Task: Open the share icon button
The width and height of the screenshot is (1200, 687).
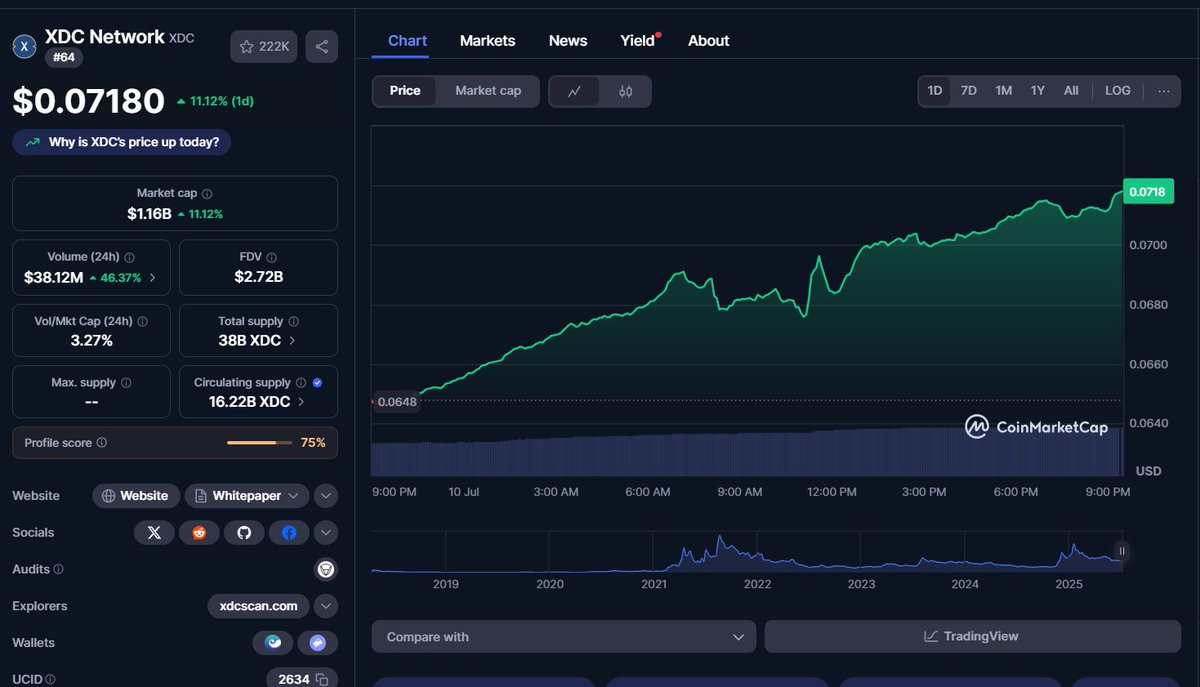Action: coord(322,46)
